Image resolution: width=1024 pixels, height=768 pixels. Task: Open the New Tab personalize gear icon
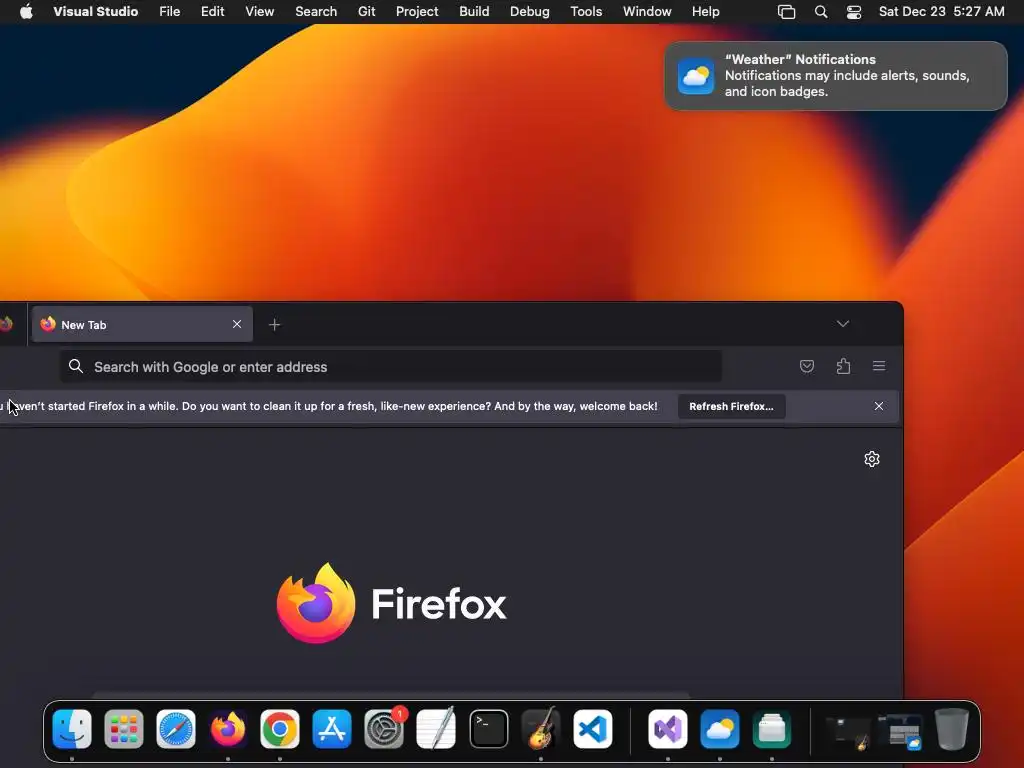click(872, 459)
